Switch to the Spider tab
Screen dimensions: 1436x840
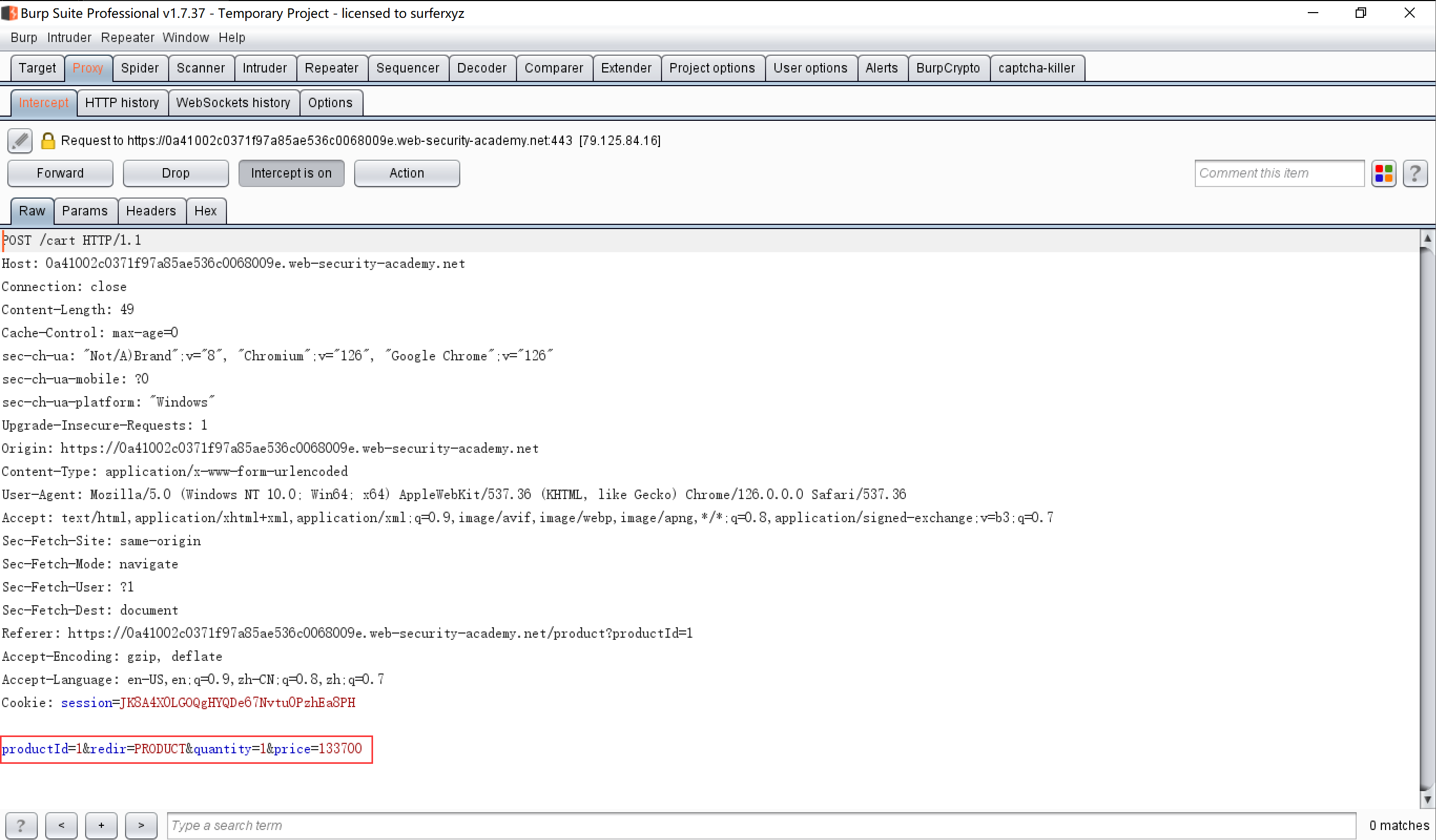[x=140, y=68]
